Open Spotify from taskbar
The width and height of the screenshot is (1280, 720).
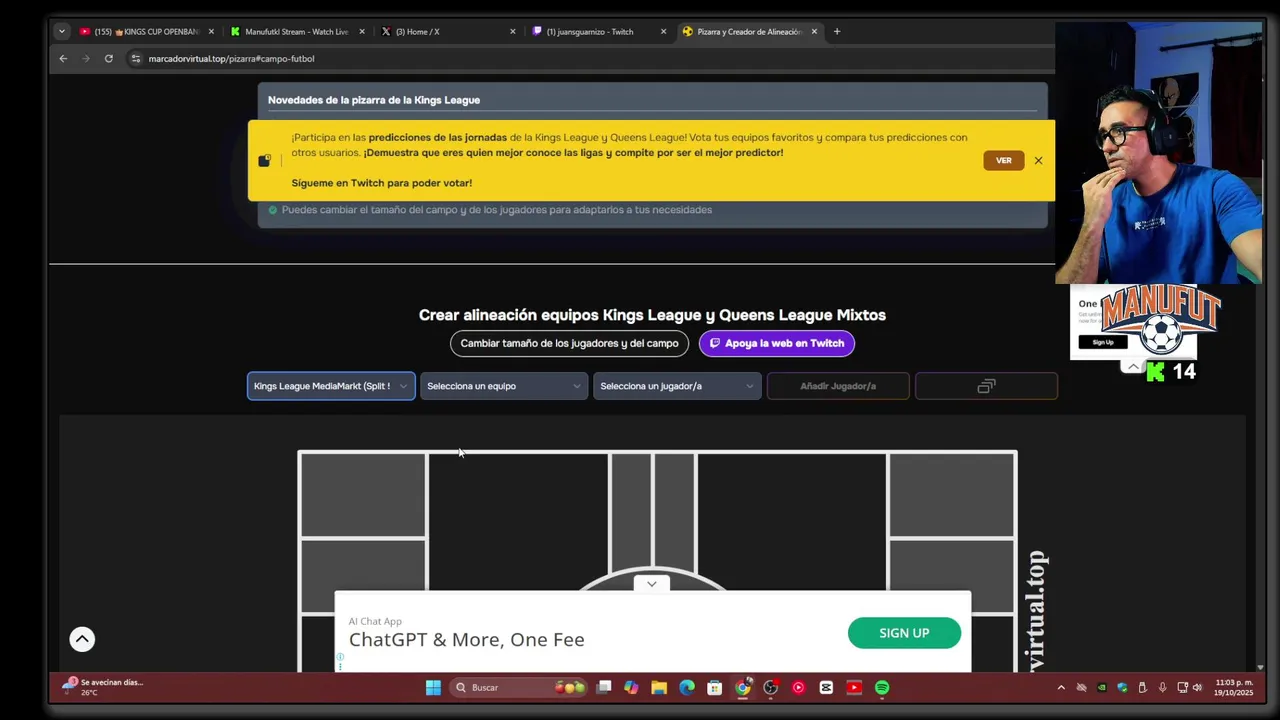(882, 687)
